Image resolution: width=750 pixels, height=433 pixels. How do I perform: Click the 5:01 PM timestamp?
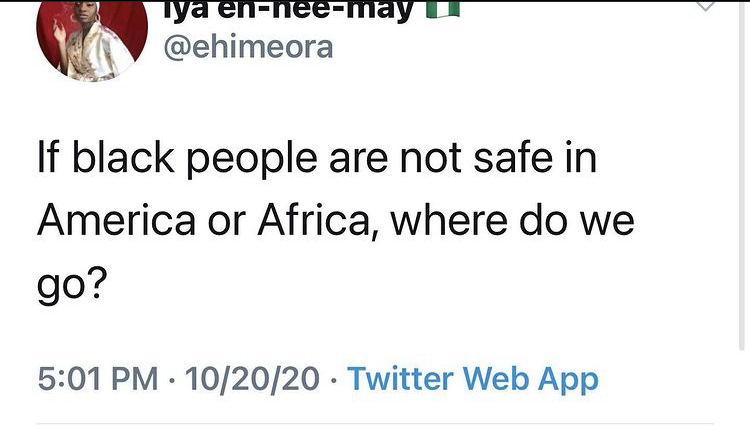(97, 379)
